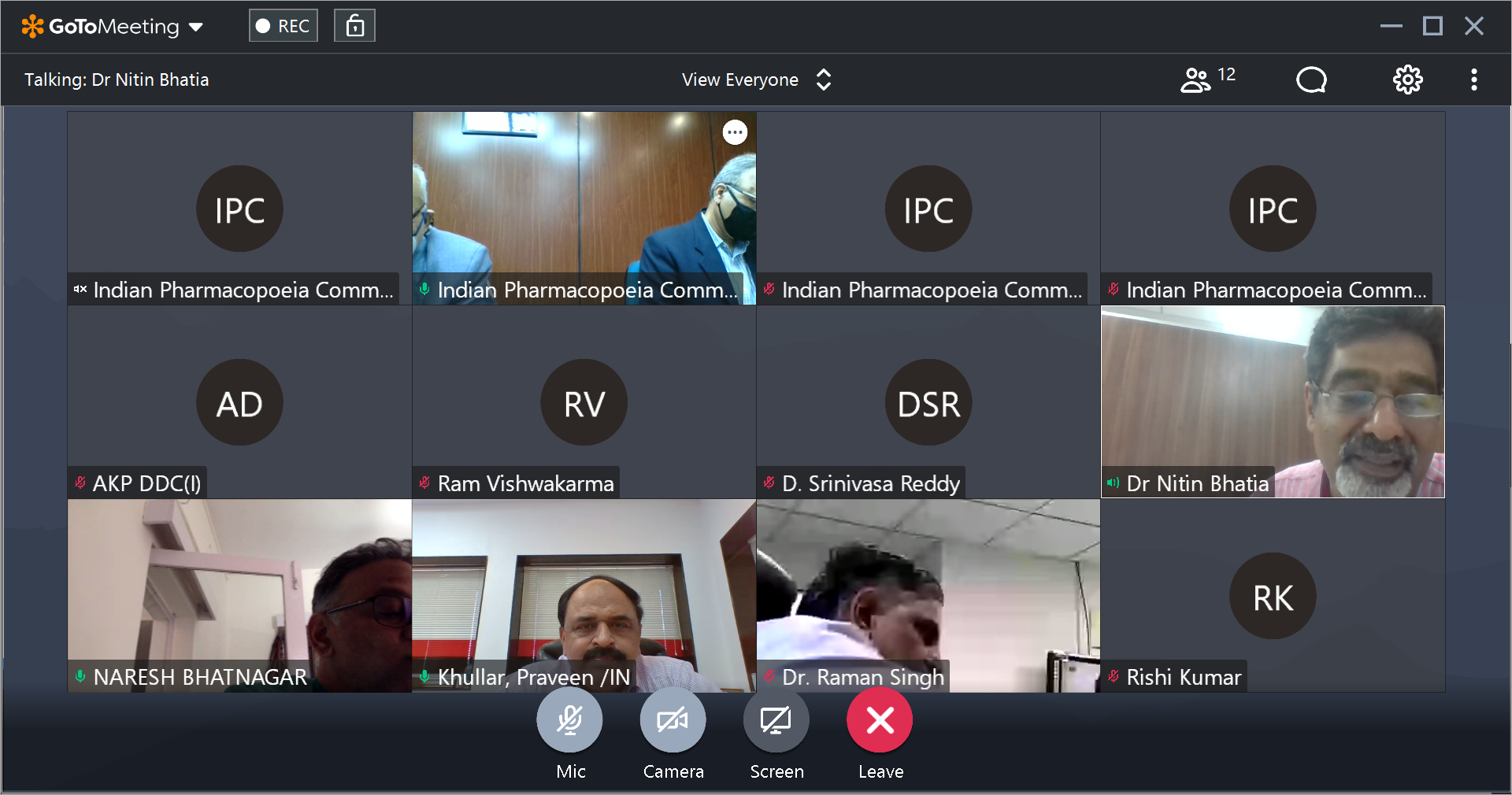Image resolution: width=1512 pixels, height=795 pixels.
Task: Click the red Leave meeting button
Action: (x=880, y=720)
